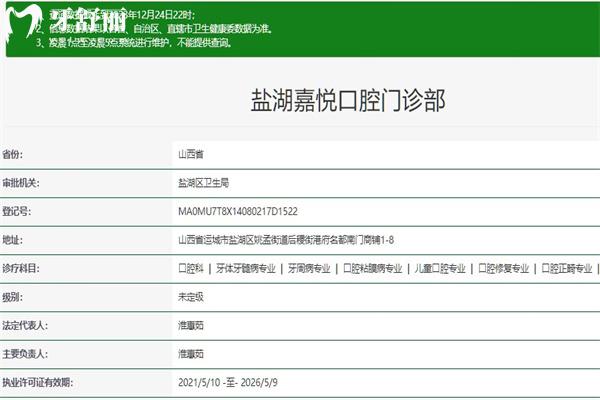Select the 省份 label
The image size is (600, 400).
(13, 154)
